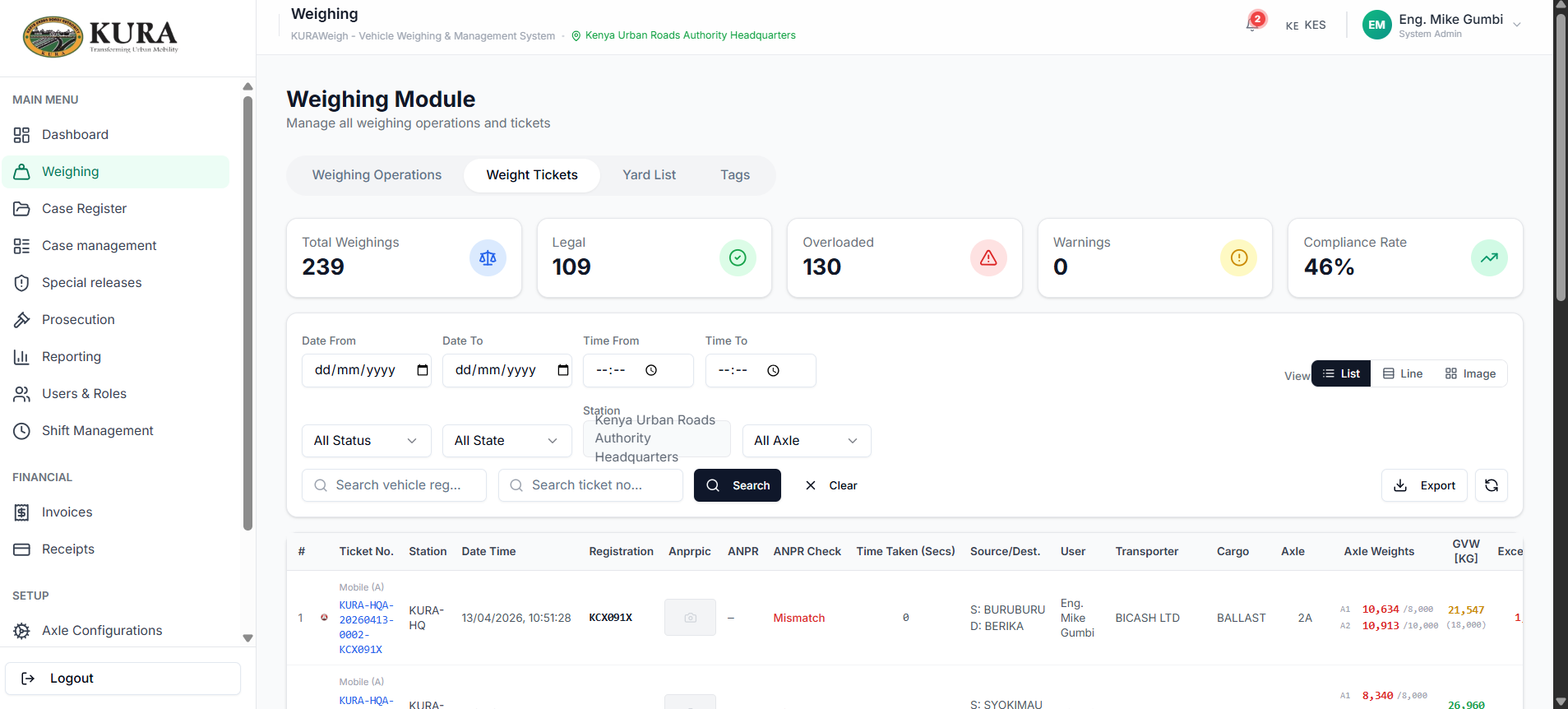1568x709 pixels.
Task: Expand the All Axle dropdown
Action: [807, 441]
